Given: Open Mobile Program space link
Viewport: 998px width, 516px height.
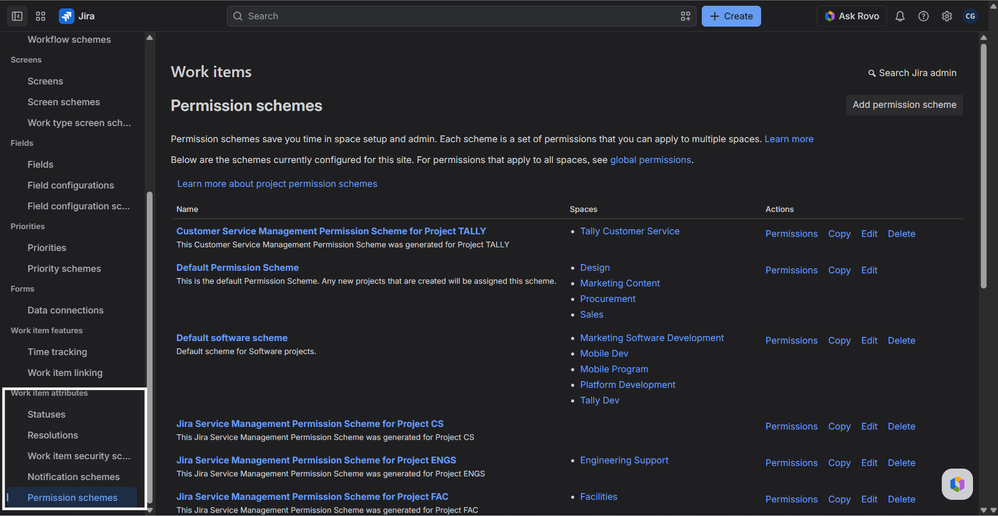Looking at the screenshot, I should (x=614, y=369).
